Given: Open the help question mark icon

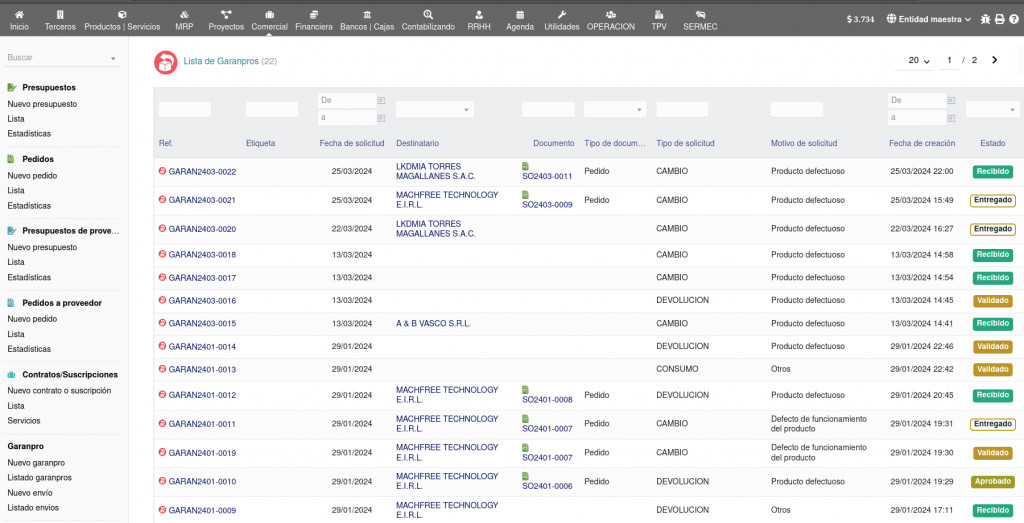Looking at the screenshot, I should [x=1013, y=19].
